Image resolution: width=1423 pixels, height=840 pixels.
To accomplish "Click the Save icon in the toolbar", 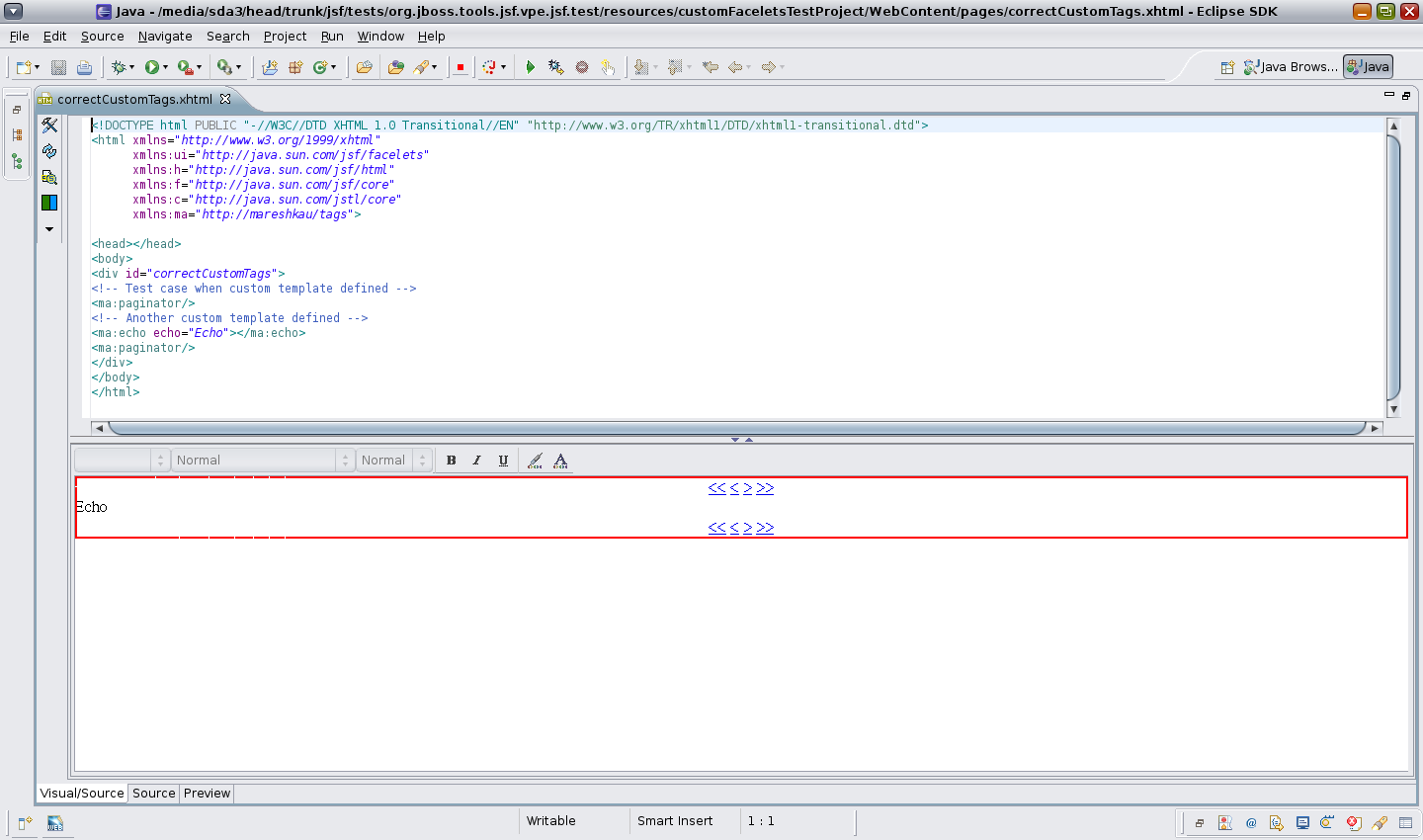I will tap(59, 67).
